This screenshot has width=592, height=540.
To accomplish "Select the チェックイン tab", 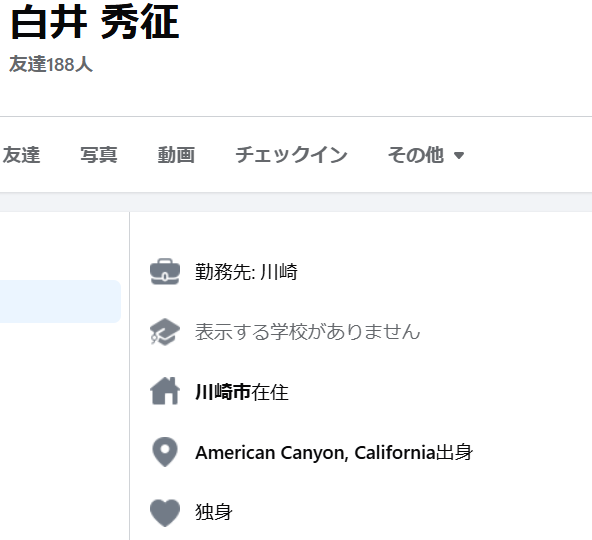I will pos(291,155).
